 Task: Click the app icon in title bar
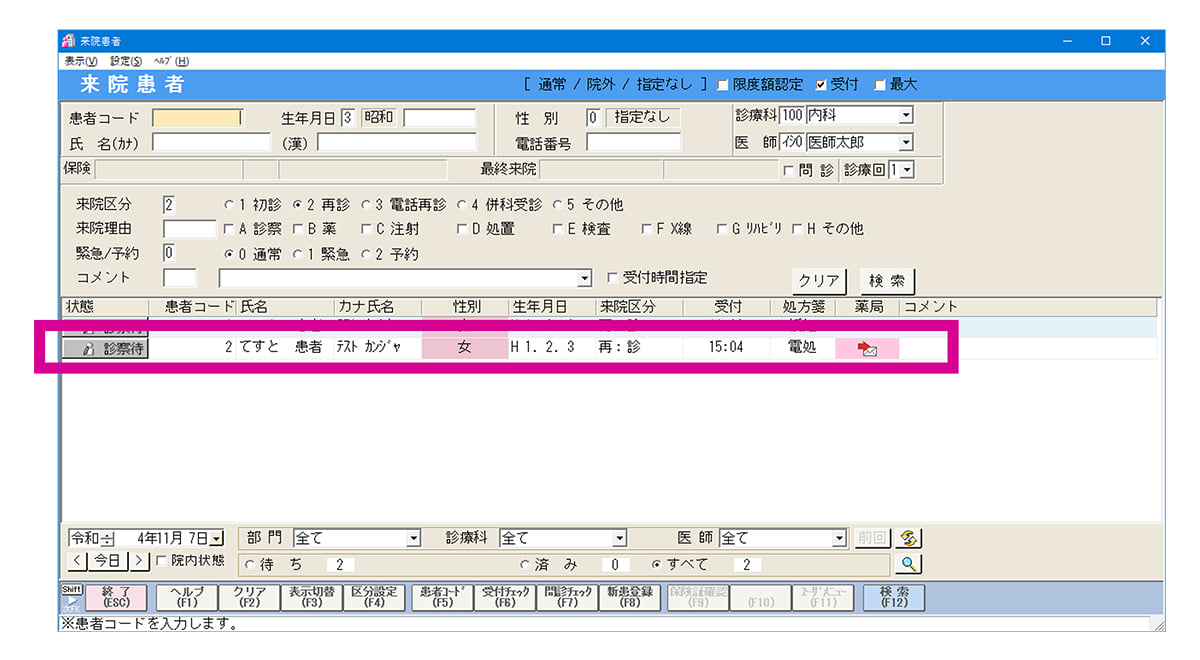point(68,41)
